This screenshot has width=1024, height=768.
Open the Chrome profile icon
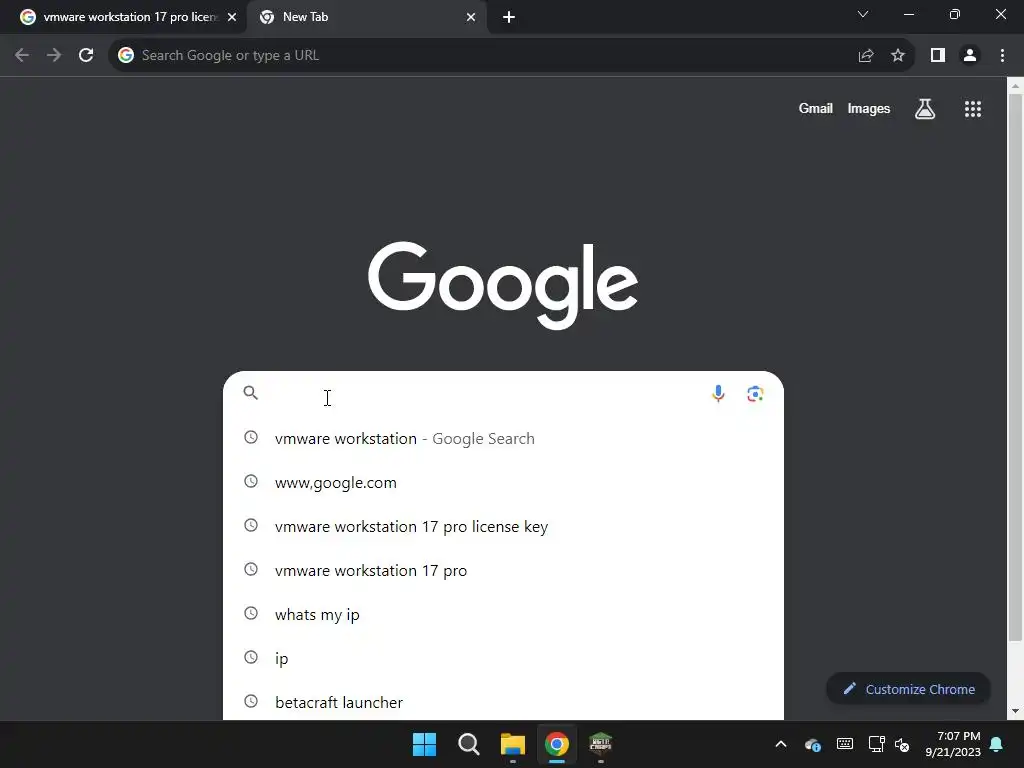(x=970, y=56)
